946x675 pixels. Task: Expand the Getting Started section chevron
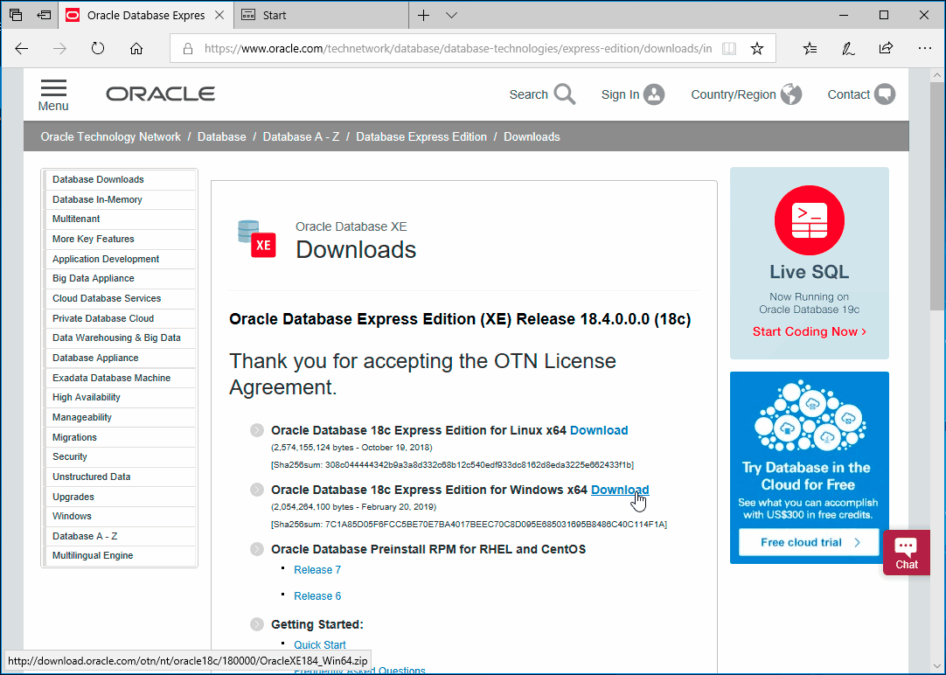tap(255, 624)
